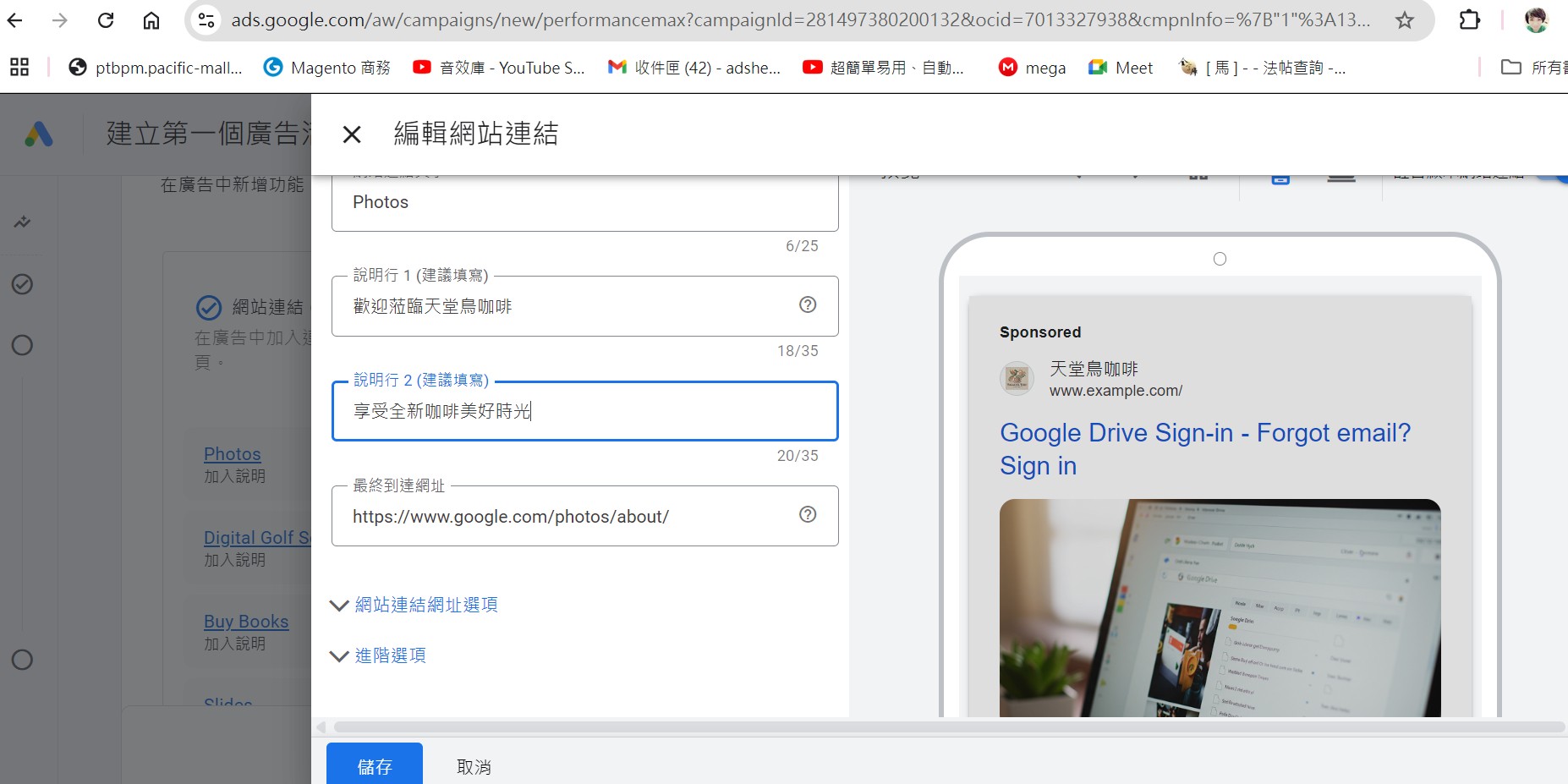Open the 所有書籤 folder

tap(1534, 68)
